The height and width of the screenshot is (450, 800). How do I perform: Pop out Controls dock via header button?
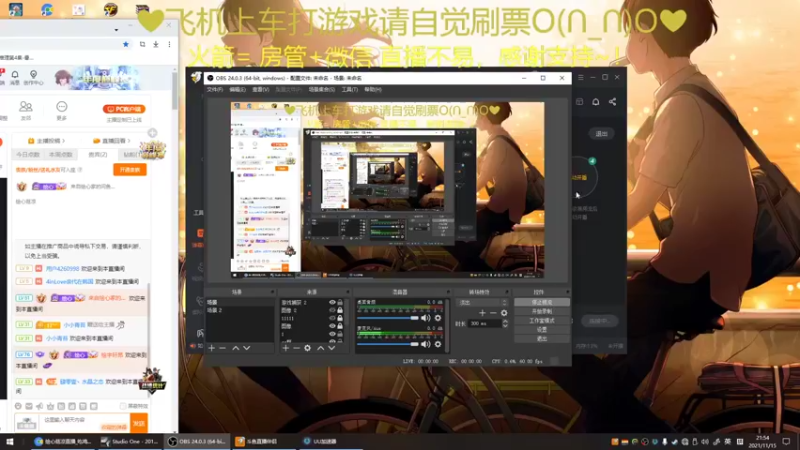[567, 292]
